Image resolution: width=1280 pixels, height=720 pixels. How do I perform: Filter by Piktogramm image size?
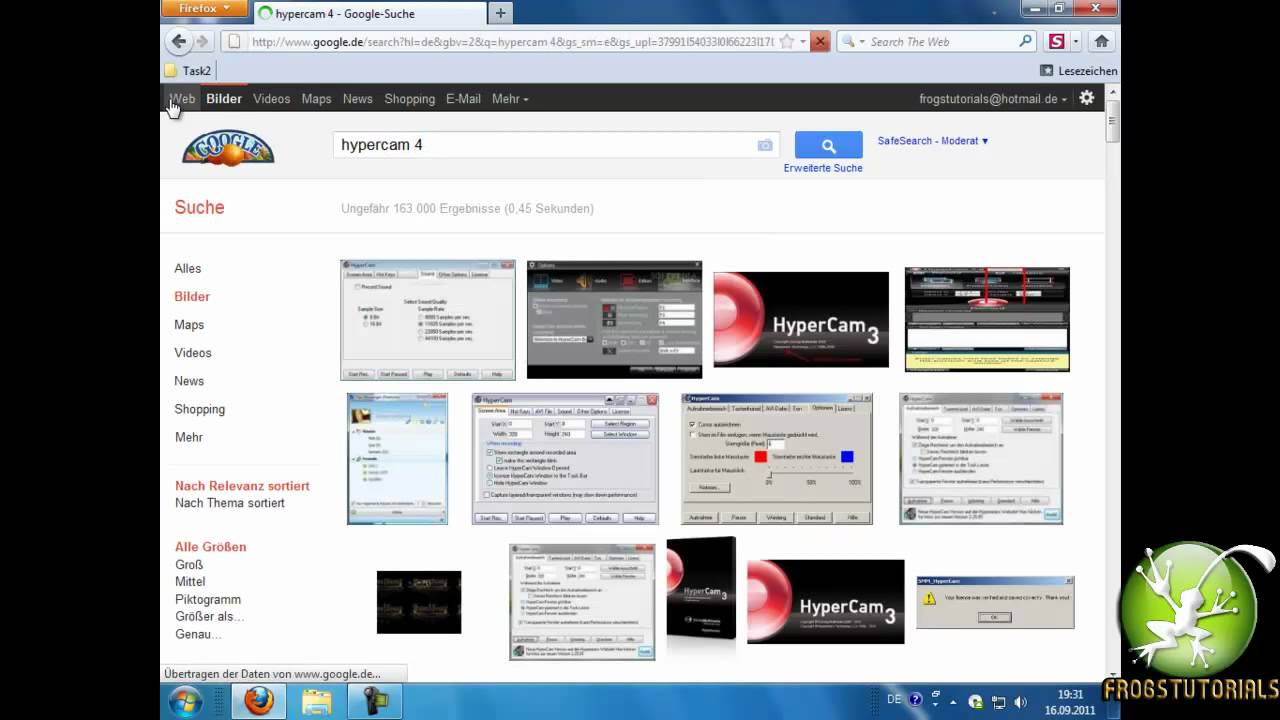pos(208,600)
